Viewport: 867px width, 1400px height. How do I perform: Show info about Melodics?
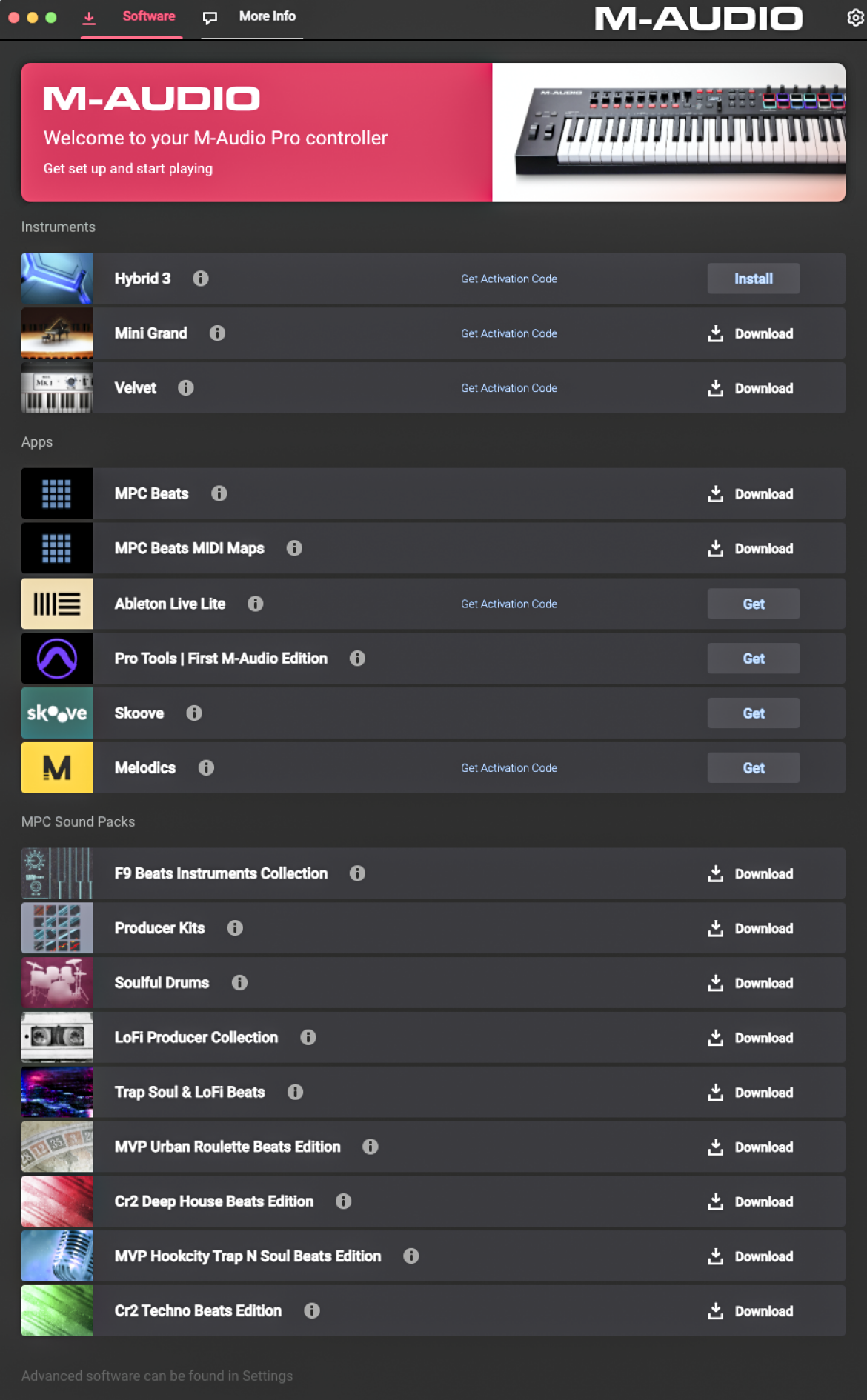(x=206, y=768)
